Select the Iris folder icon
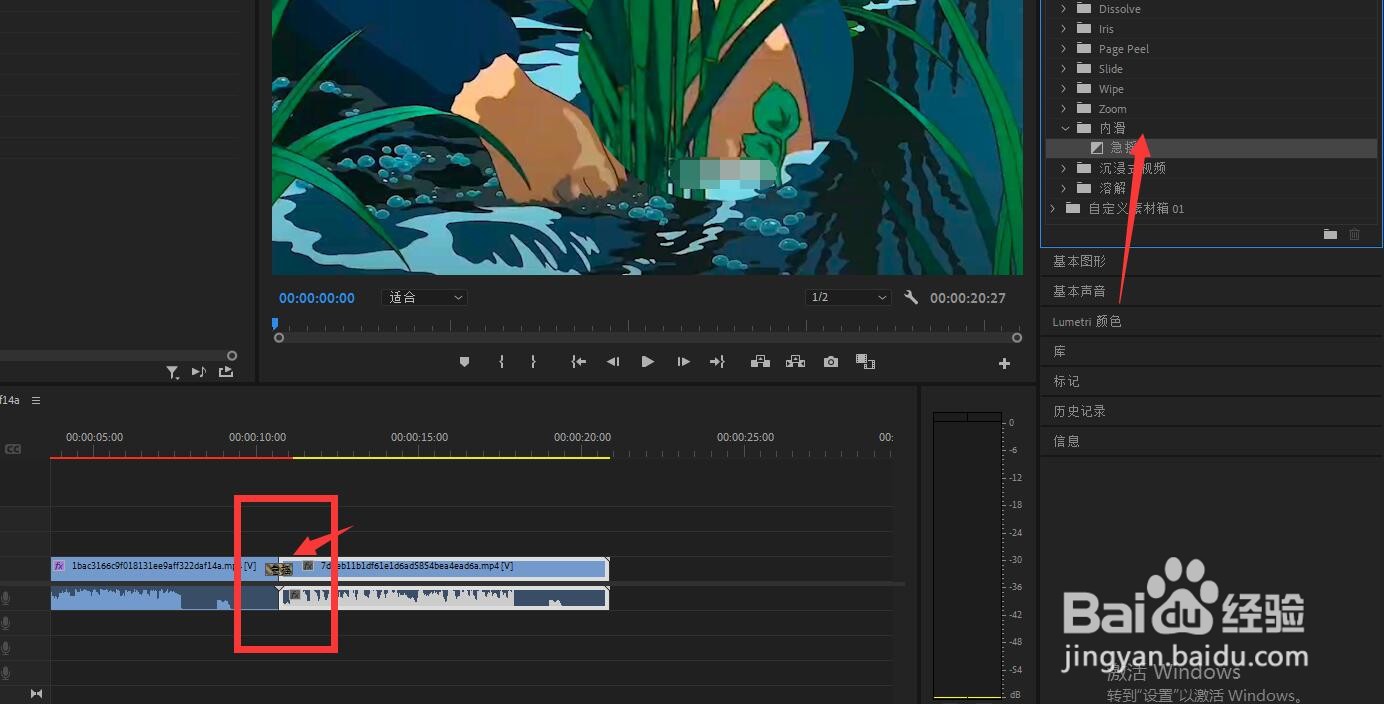1384x704 pixels. click(x=1084, y=29)
